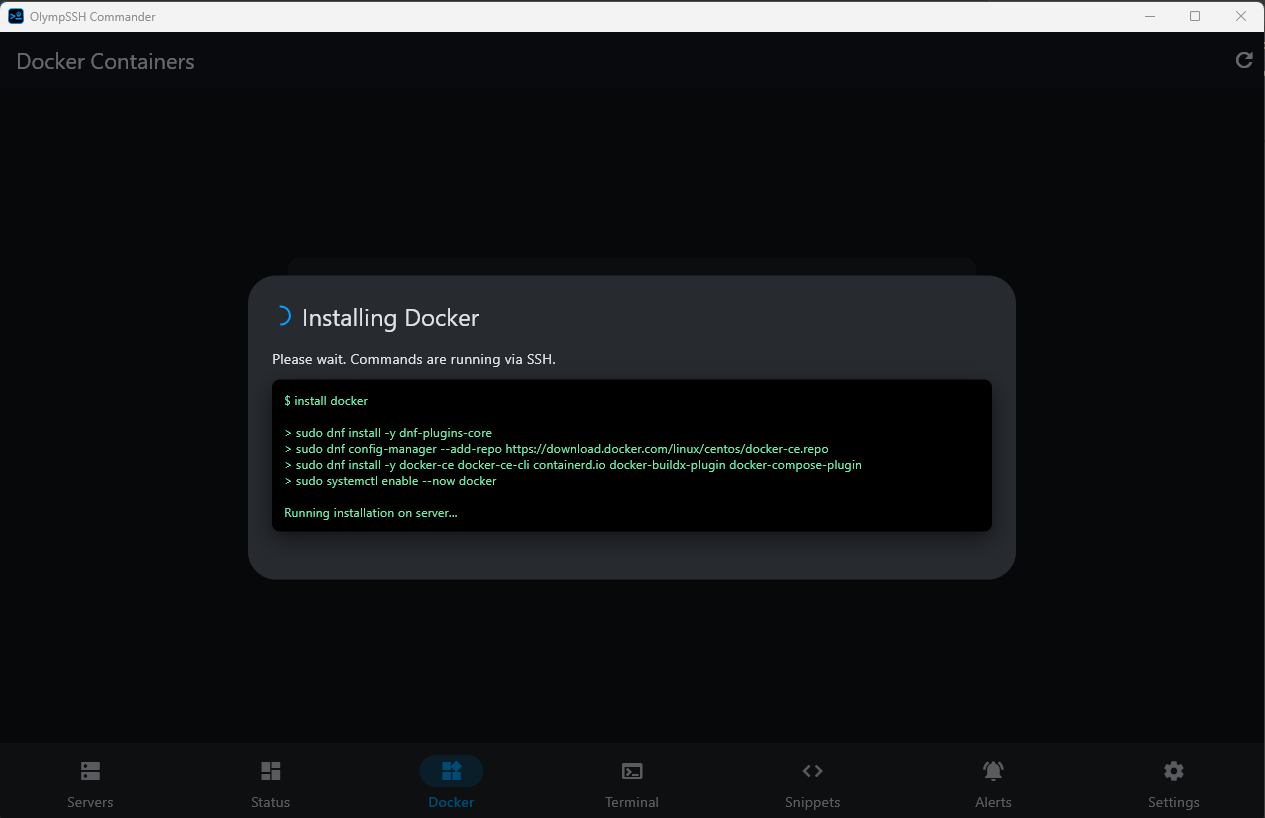Click "Please wait. Commands are running via SSH." text
The height and width of the screenshot is (818, 1265).
point(414,359)
